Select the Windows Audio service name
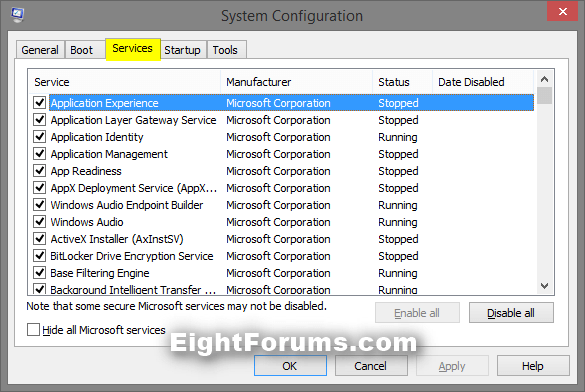The height and width of the screenshot is (392, 585). 87,222
